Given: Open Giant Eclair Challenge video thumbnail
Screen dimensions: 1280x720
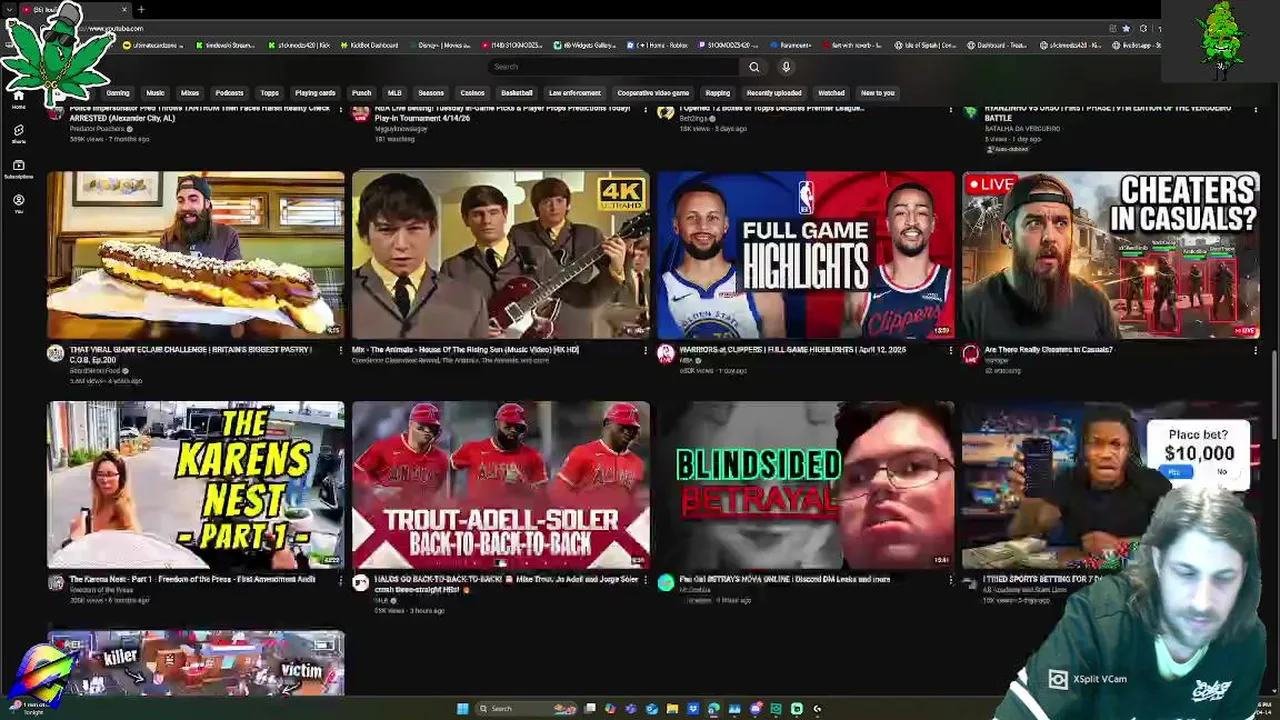Looking at the screenshot, I should coord(196,255).
